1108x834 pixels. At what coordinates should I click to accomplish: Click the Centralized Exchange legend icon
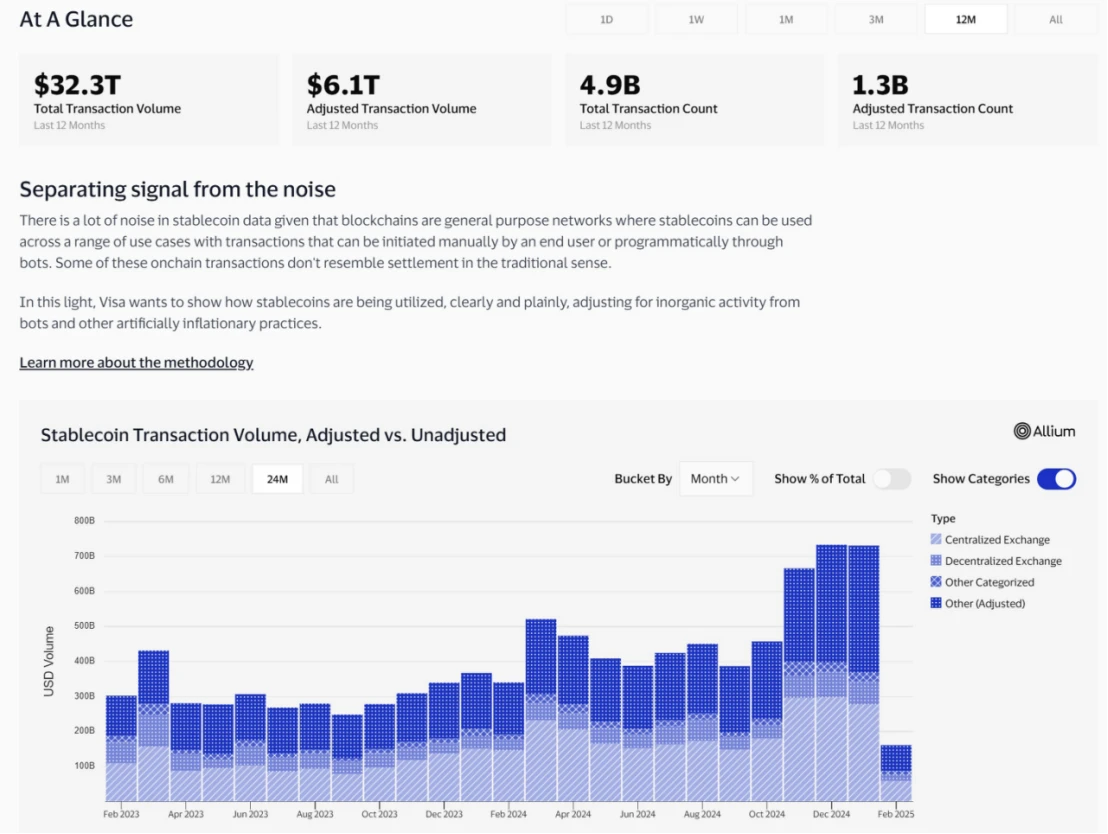point(936,540)
